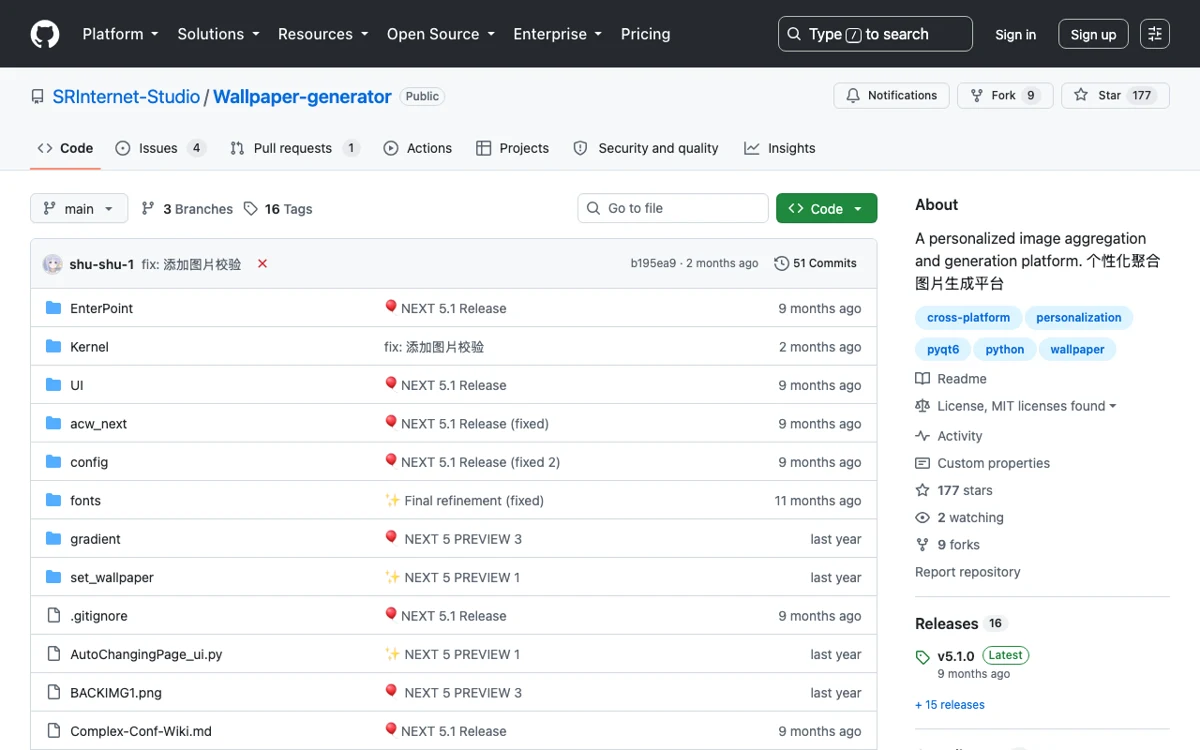The width and height of the screenshot is (1200, 750).
Task: Click the Type / to search box
Action: pos(875,34)
